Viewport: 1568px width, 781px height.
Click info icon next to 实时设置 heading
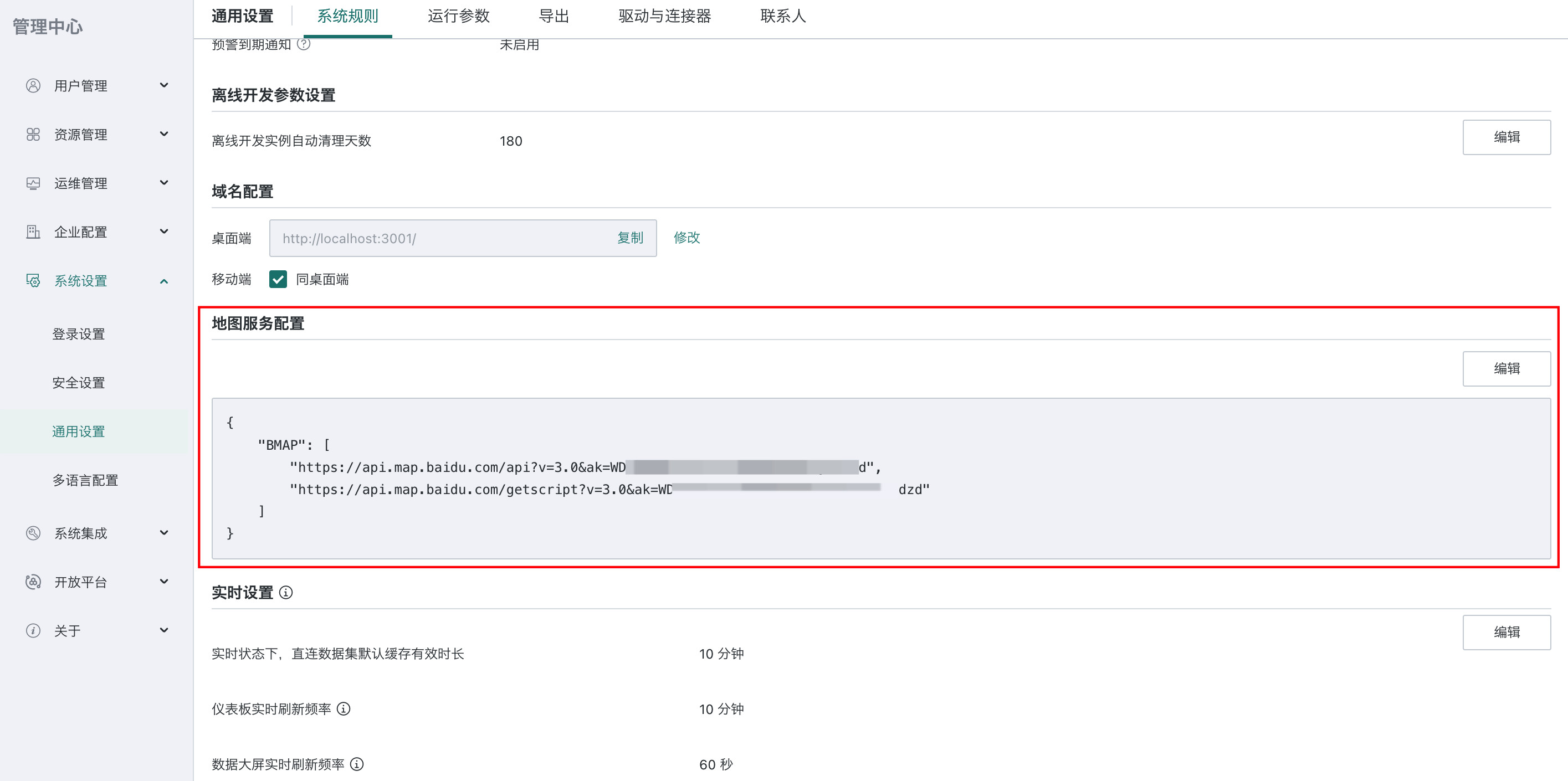coord(285,592)
